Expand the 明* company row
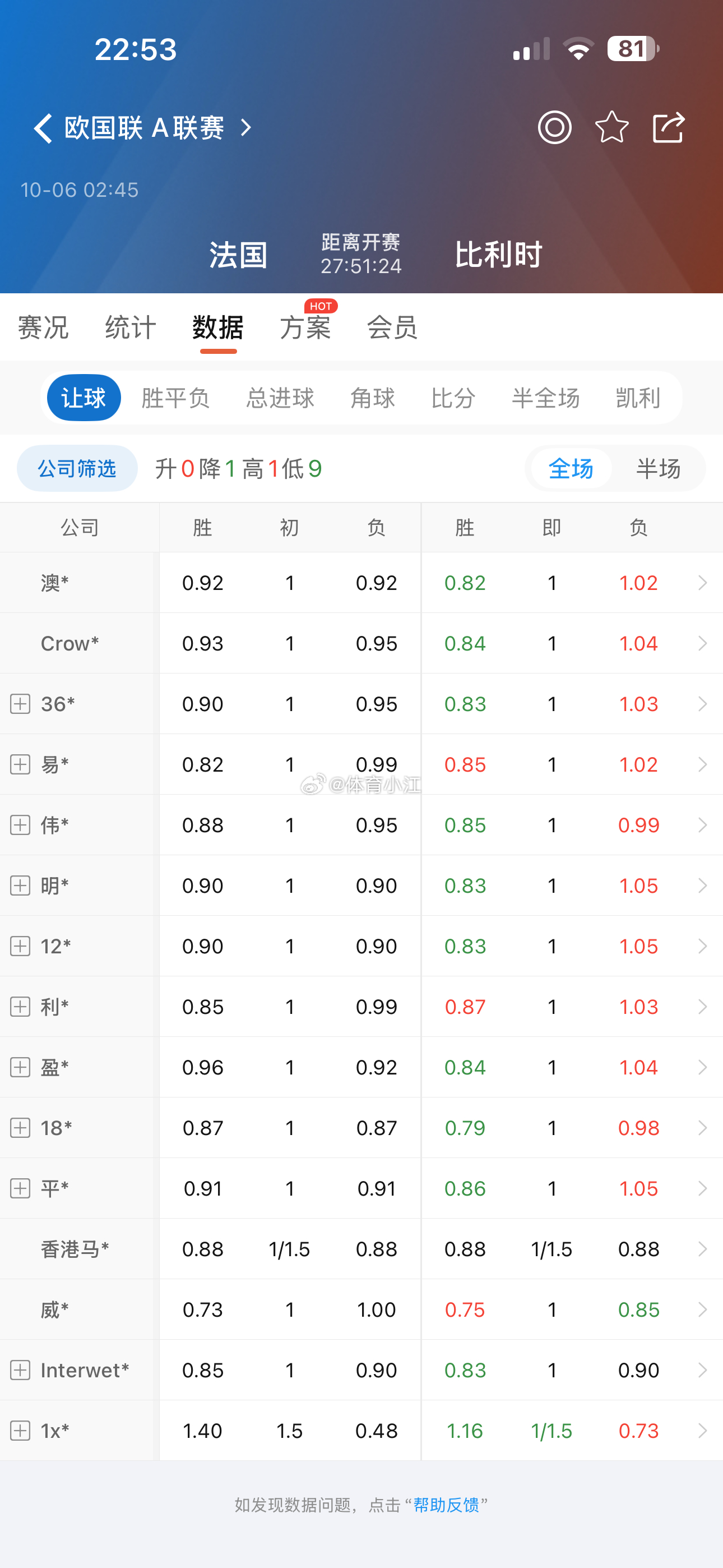 click(20, 886)
